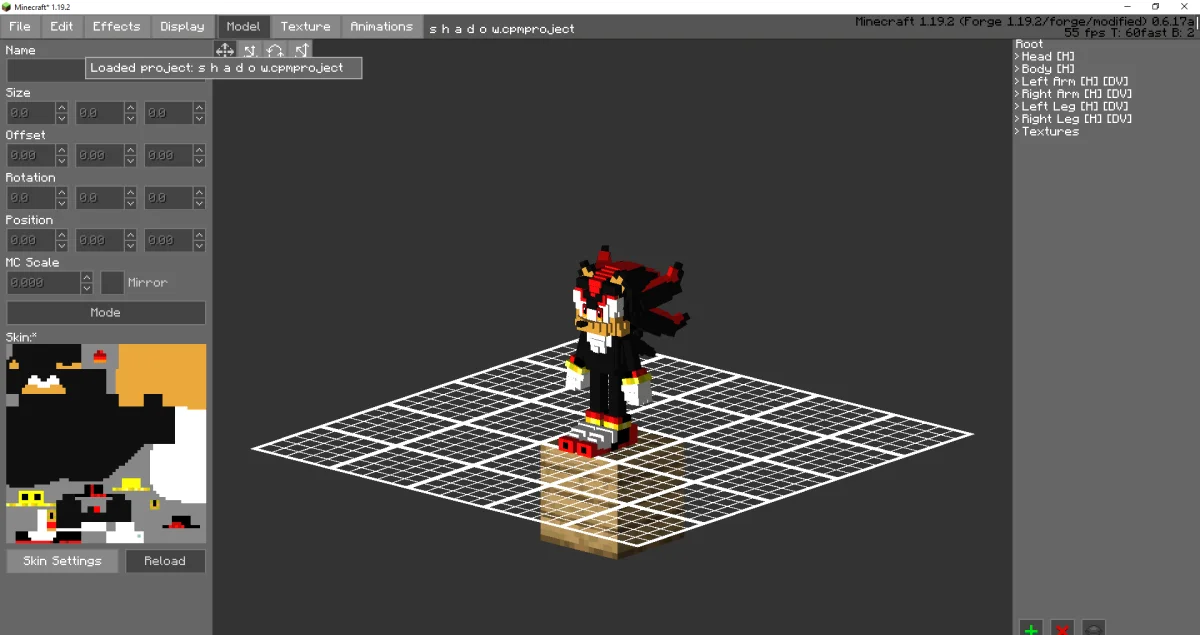
Task: Click the Head [H] label text
Action: coord(1048,57)
